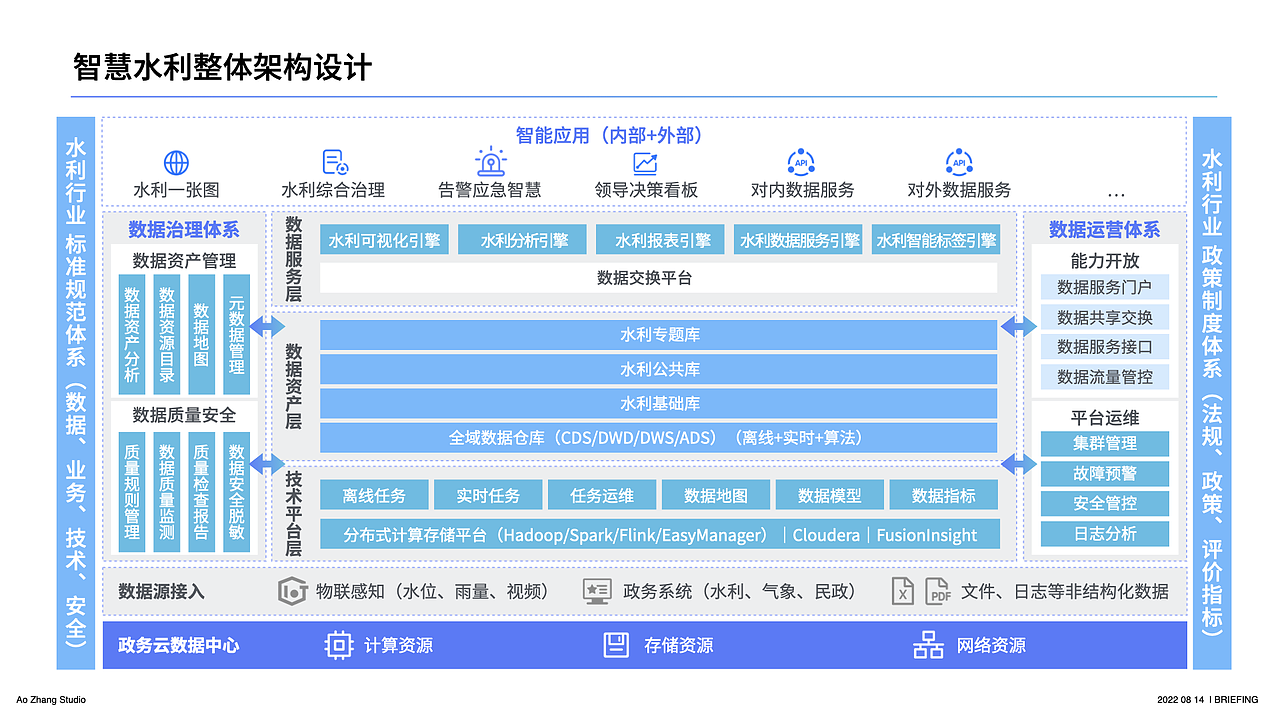1280x720 pixels.
Task: Click the double arrow left of 数据资产层 upper
Action: point(267,326)
